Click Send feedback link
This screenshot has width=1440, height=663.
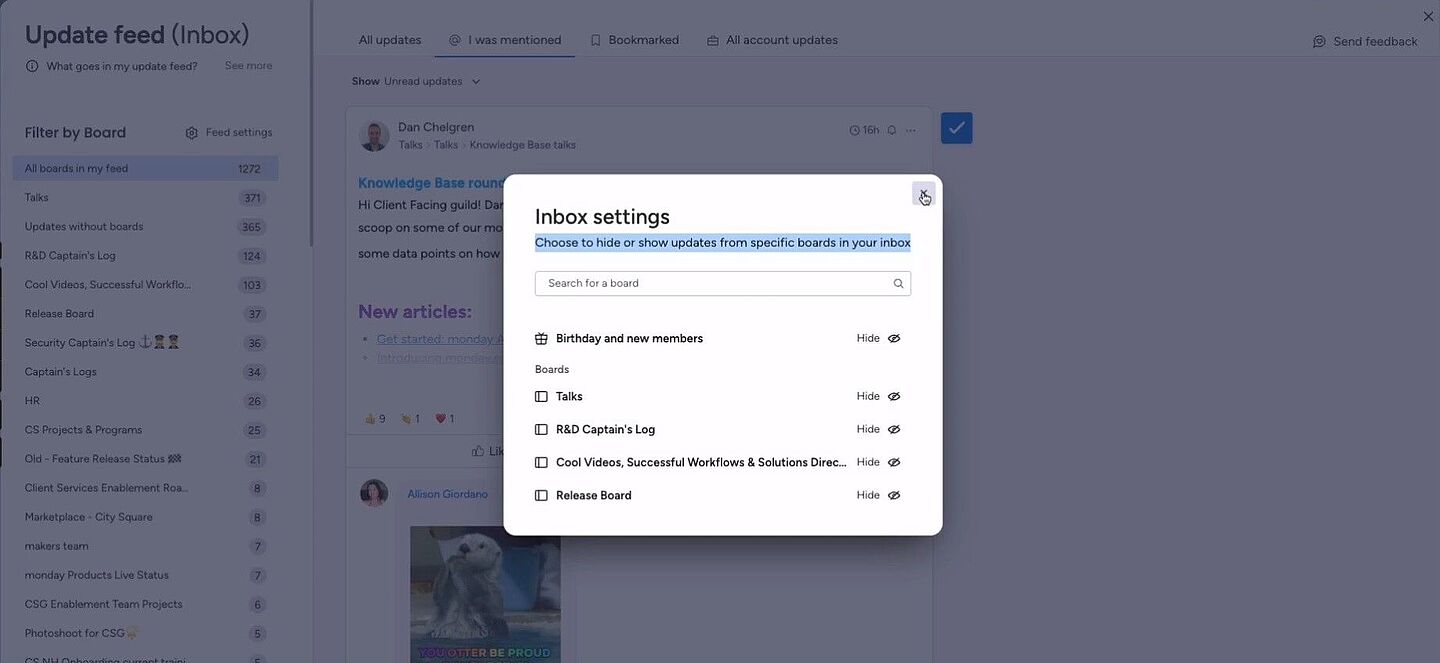1365,41
